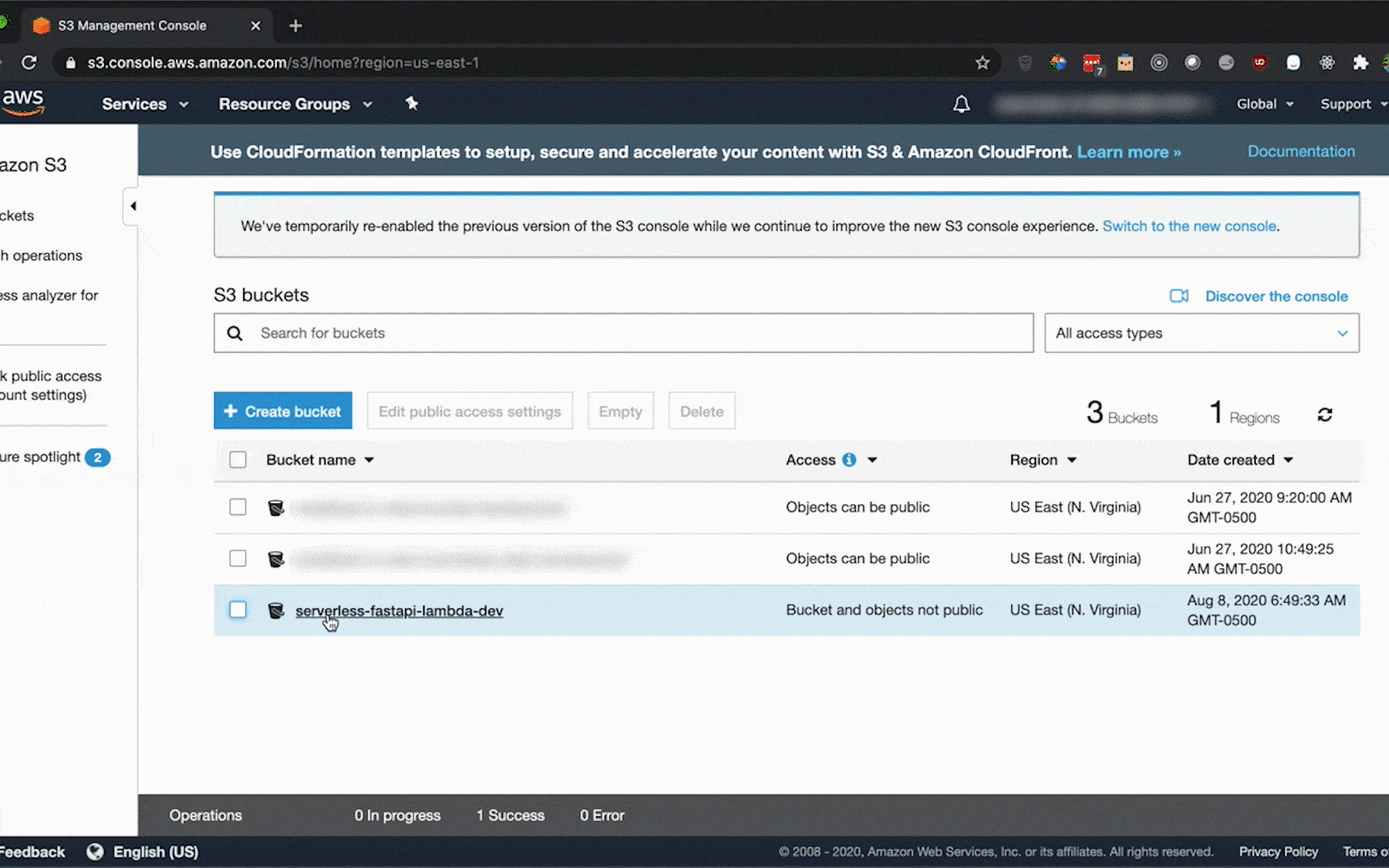Open the Bucket name sort dropdown
This screenshot has height=868, width=1389.
[x=370, y=459]
